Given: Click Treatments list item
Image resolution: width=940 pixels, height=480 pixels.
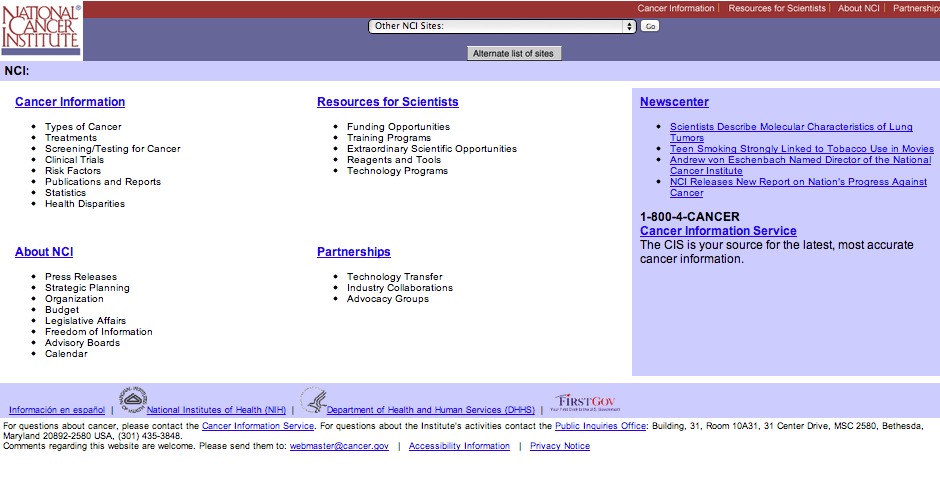Looking at the screenshot, I should tap(71, 138).
